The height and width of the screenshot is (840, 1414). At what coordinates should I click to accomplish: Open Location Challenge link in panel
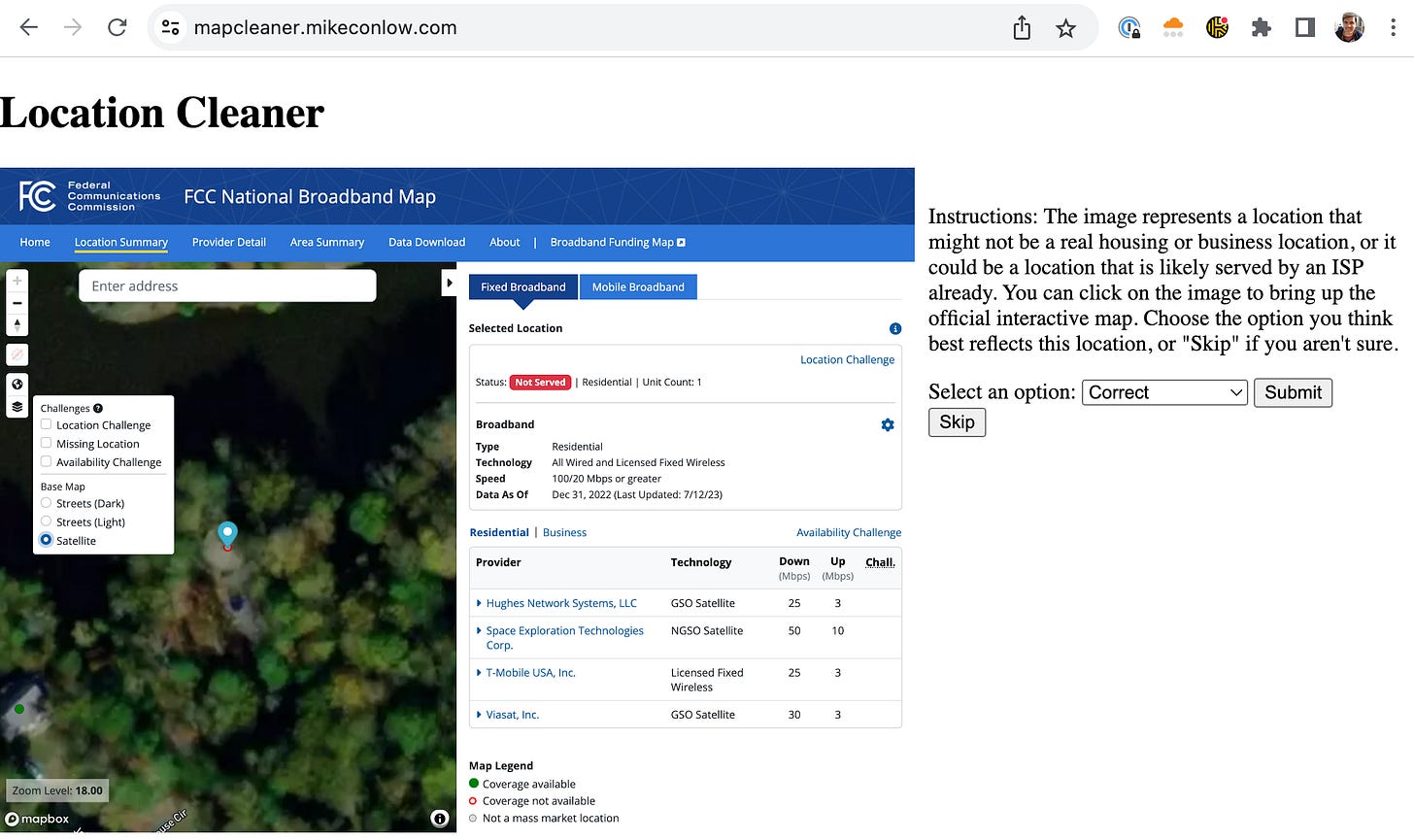pos(847,359)
